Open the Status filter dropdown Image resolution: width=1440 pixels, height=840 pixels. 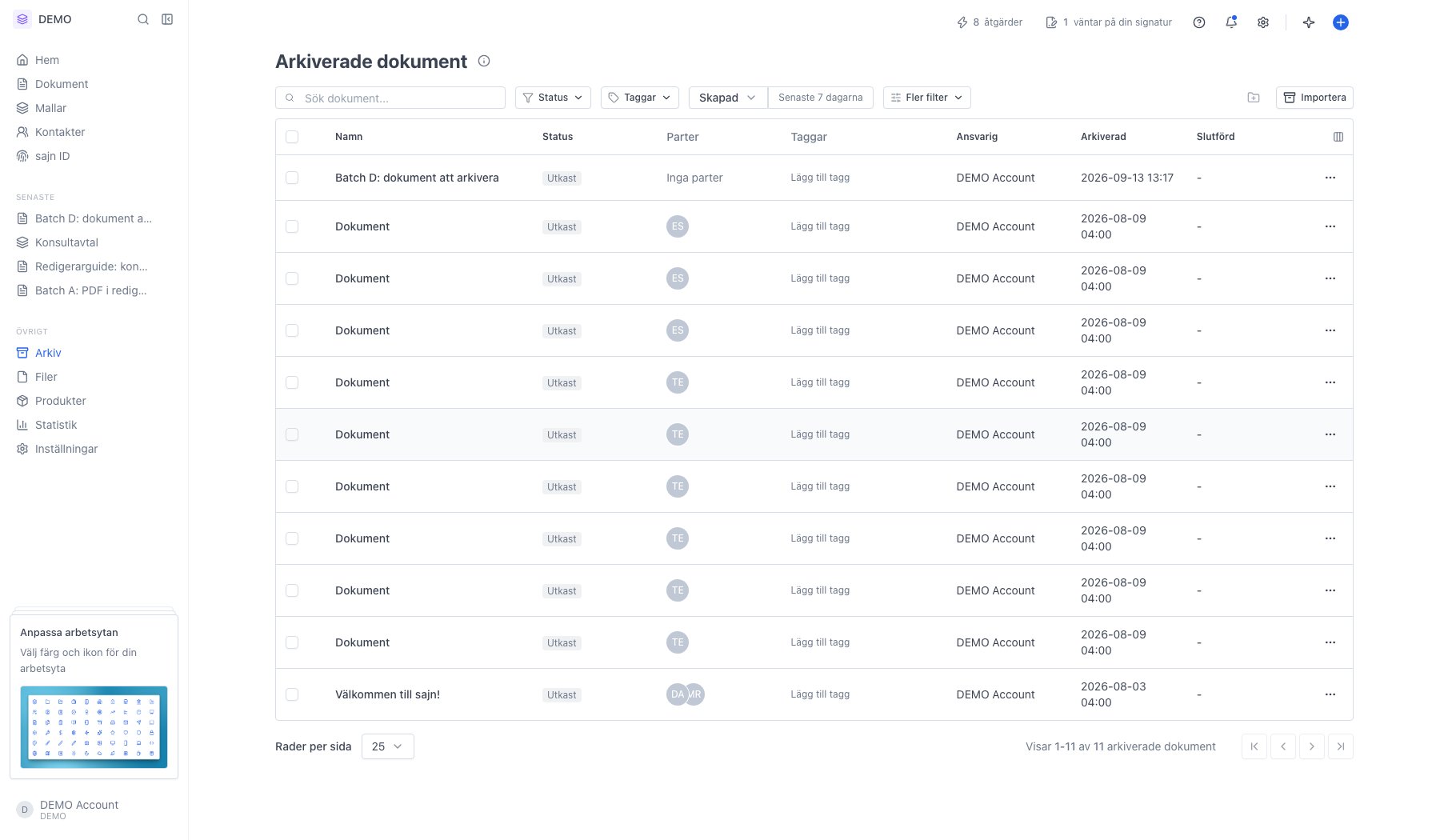point(553,98)
